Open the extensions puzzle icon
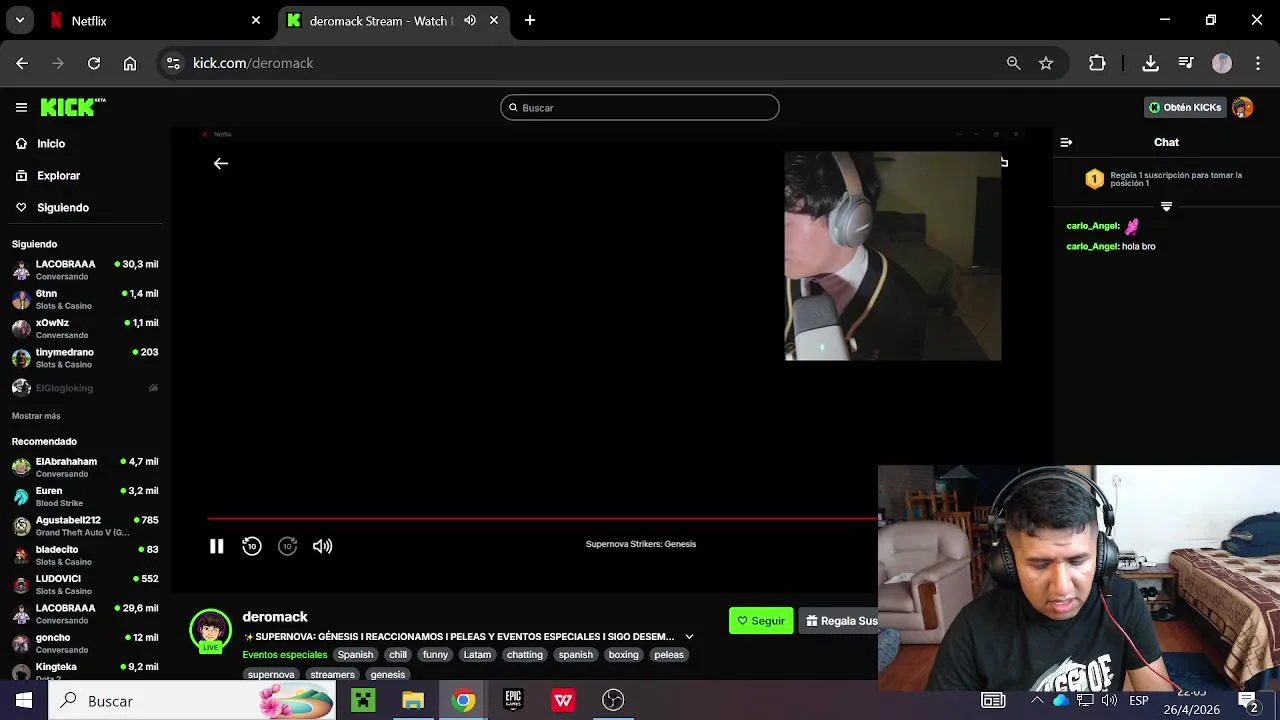This screenshot has height=720, width=1280. click(1097, 63)
